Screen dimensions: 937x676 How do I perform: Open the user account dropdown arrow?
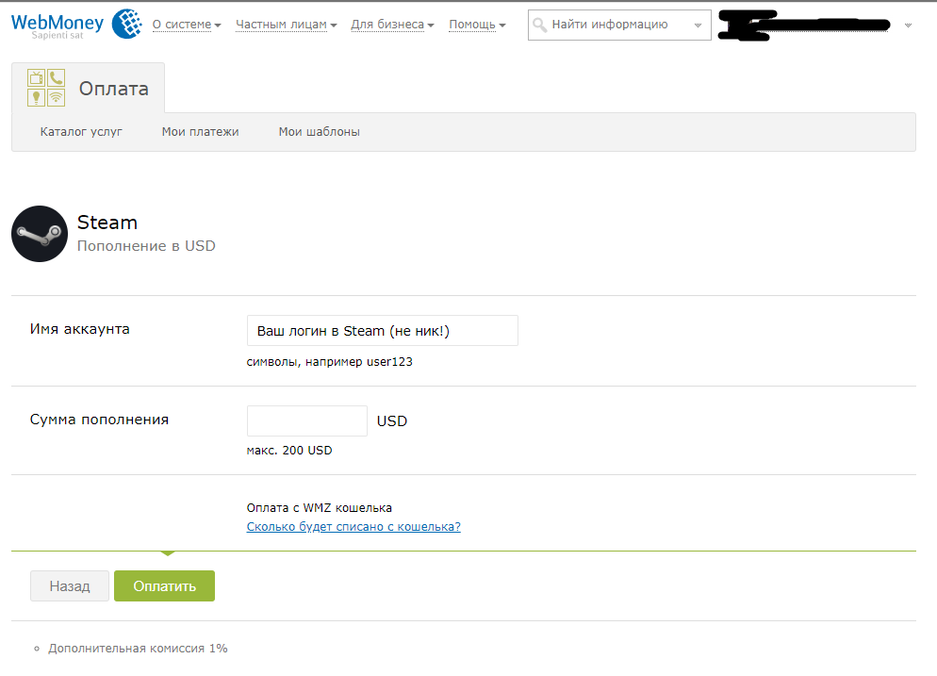pos(908,25)
